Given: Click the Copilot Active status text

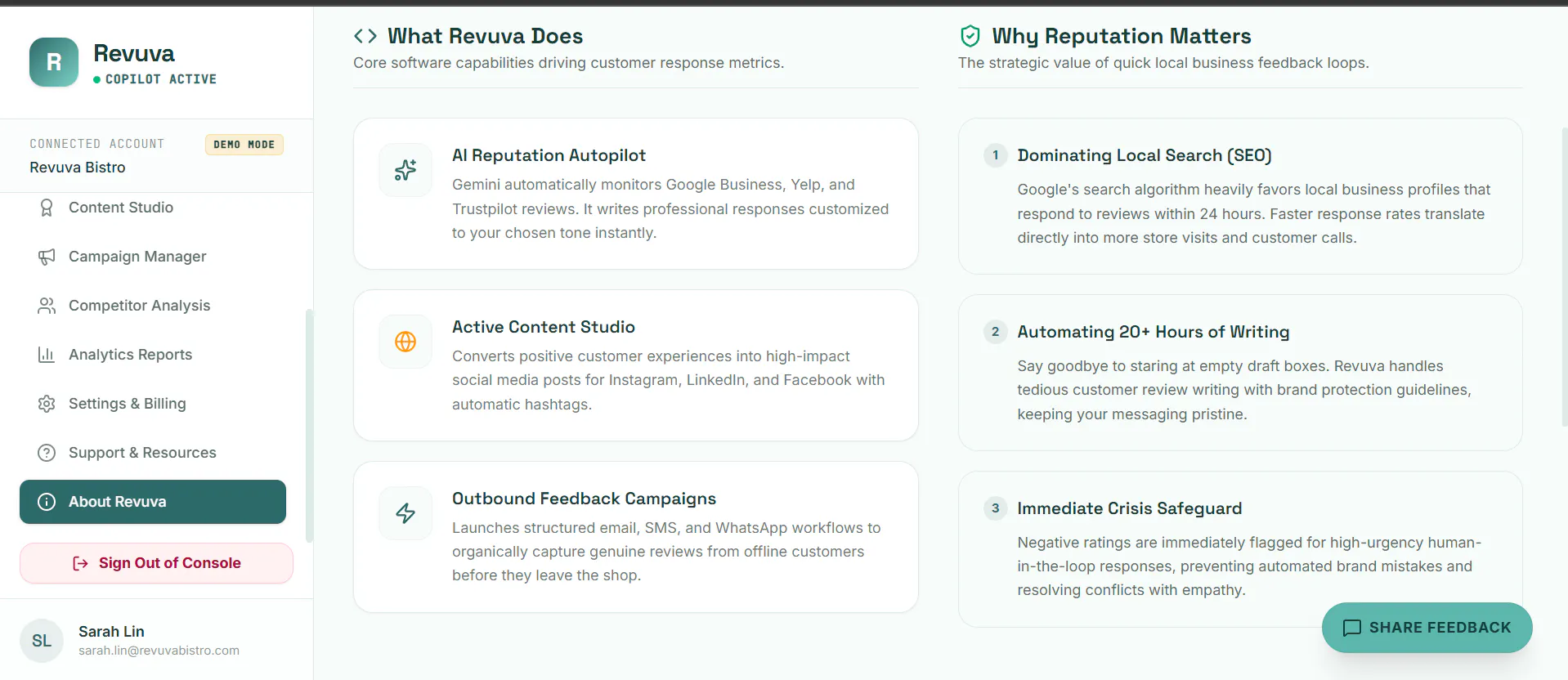Looking at the screenshot, I should click(161, 79).
